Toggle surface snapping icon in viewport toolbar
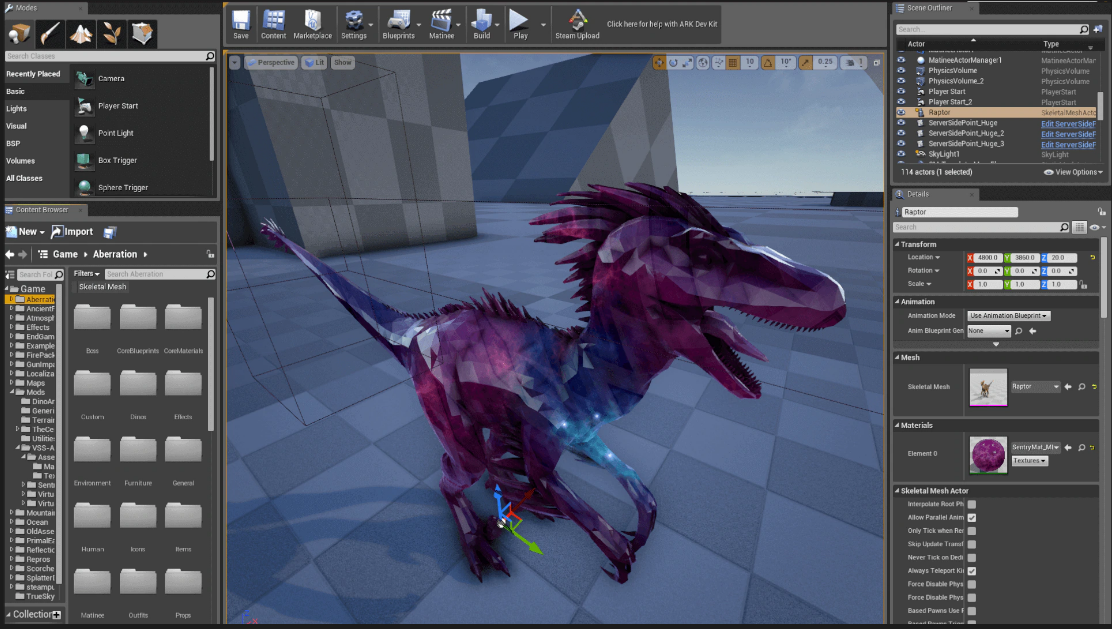The image size is (1112, 629). click(718, 62)
